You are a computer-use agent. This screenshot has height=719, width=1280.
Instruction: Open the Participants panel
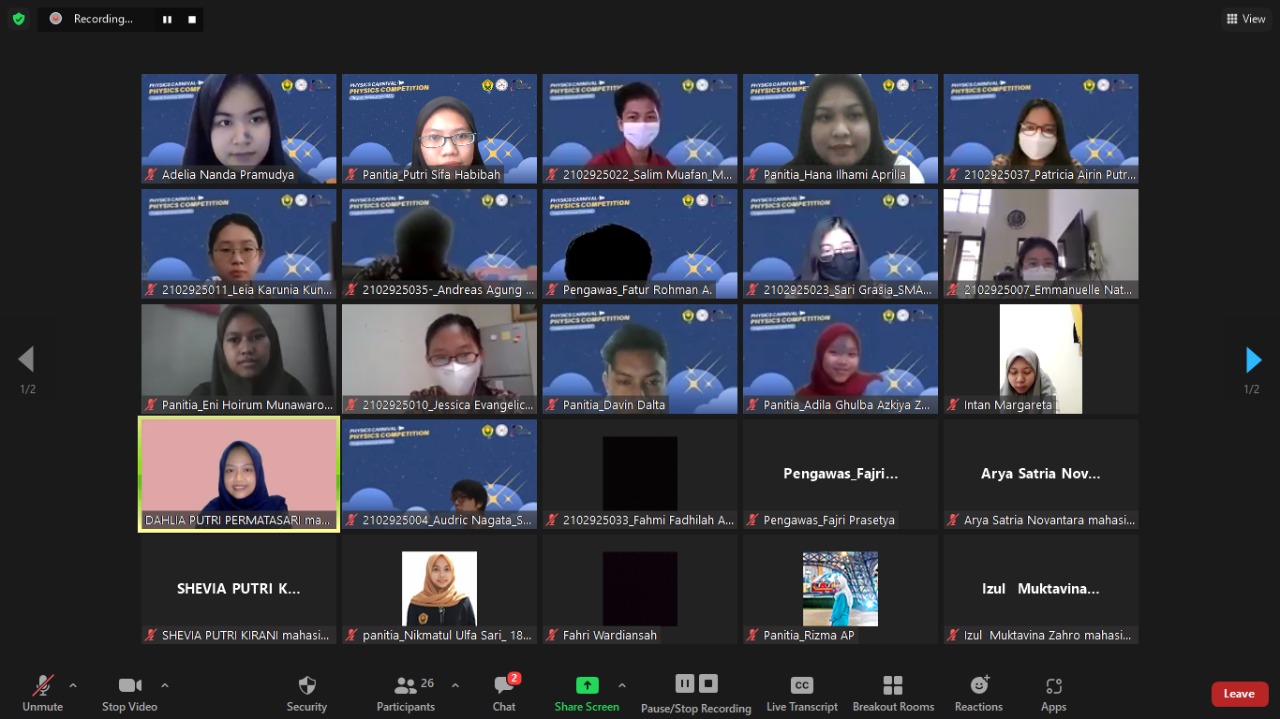(406, 686)
